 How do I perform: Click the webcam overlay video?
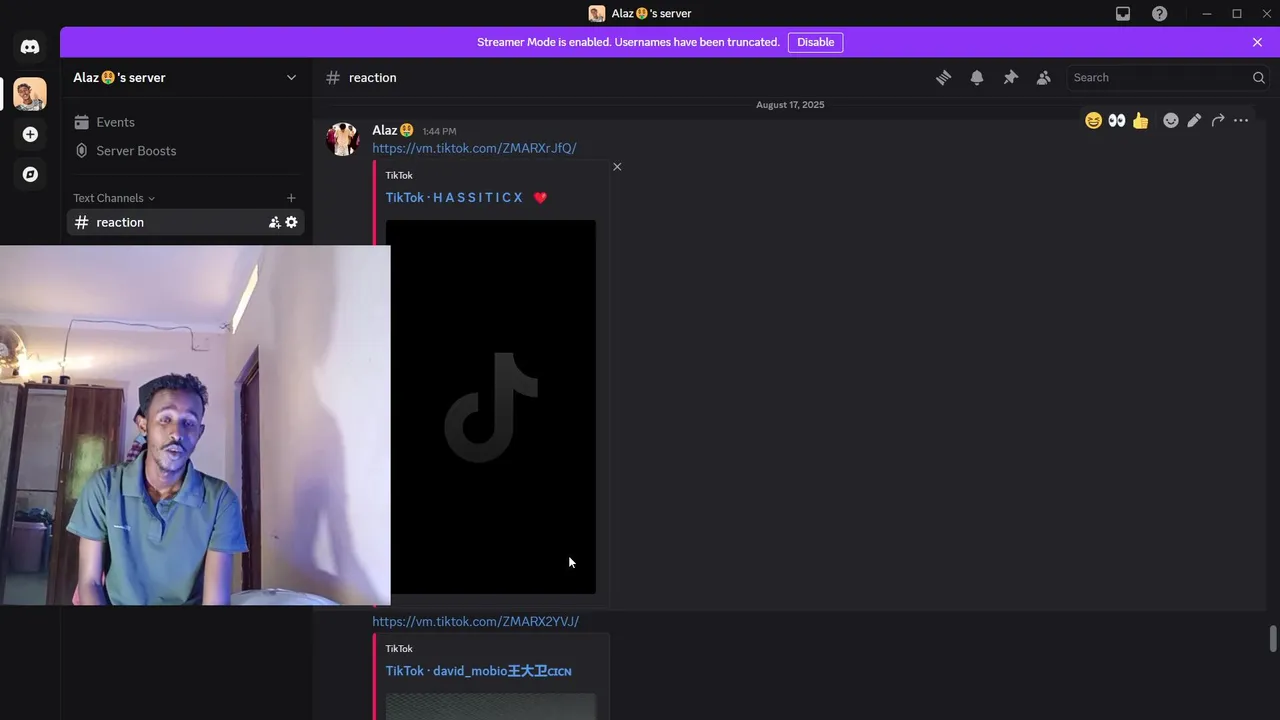click(x=195, y=425)
